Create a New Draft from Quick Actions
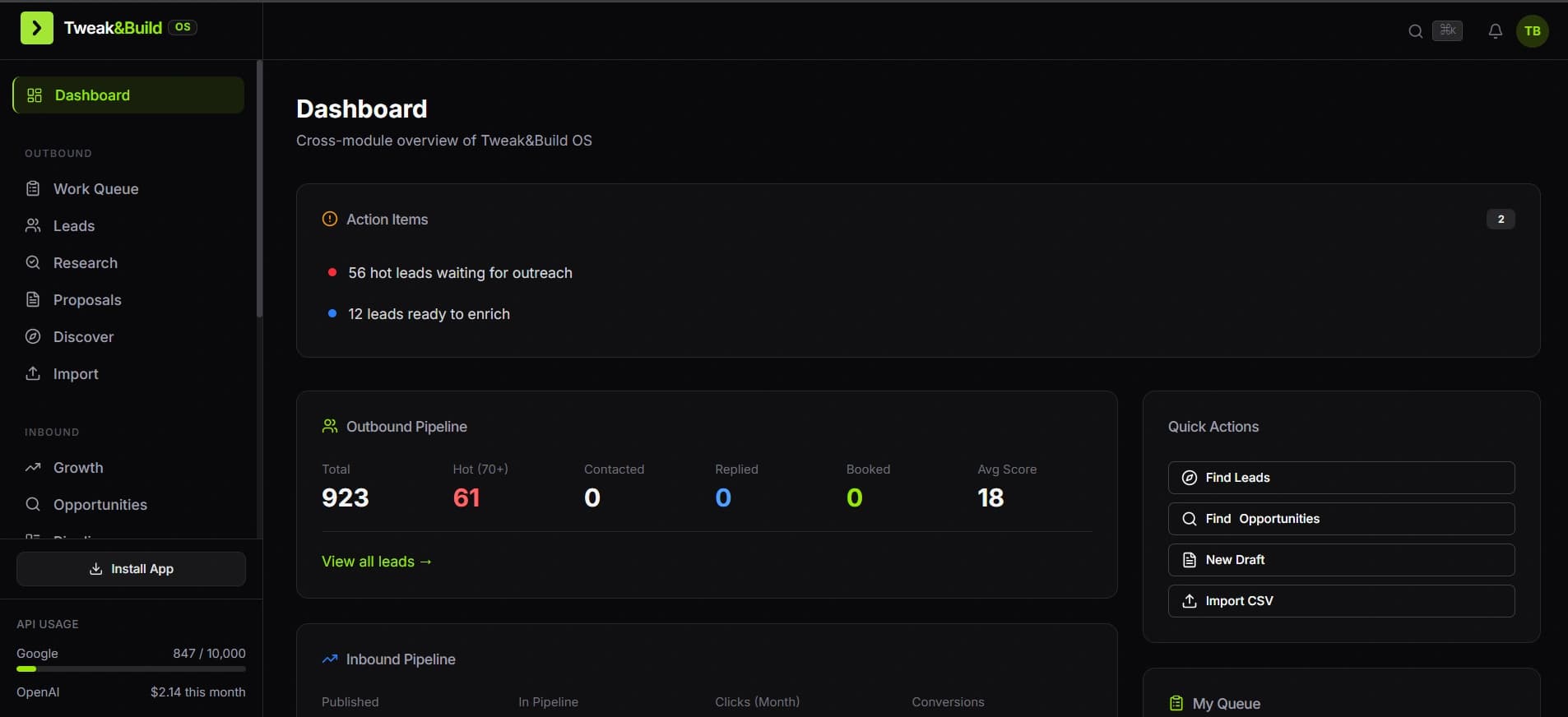The width and height of the screenshot is (1568, 717). click(x=1341, y=560)
